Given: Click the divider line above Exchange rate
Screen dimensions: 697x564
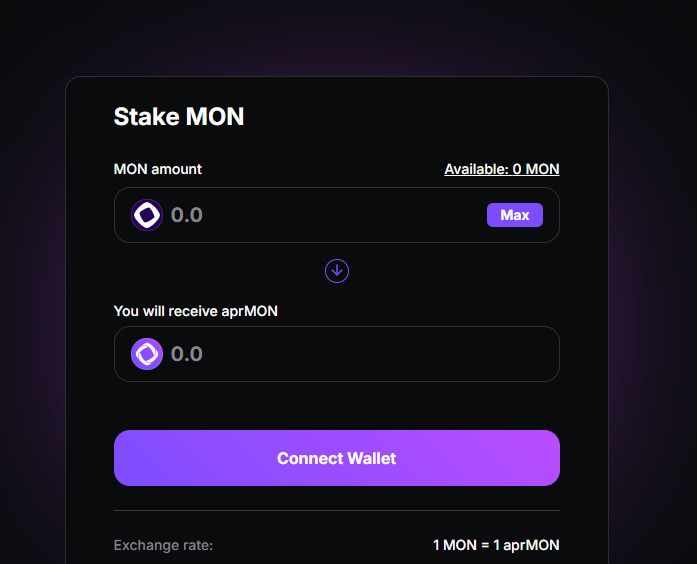Looking at the screenshot, I should (337, 510).
